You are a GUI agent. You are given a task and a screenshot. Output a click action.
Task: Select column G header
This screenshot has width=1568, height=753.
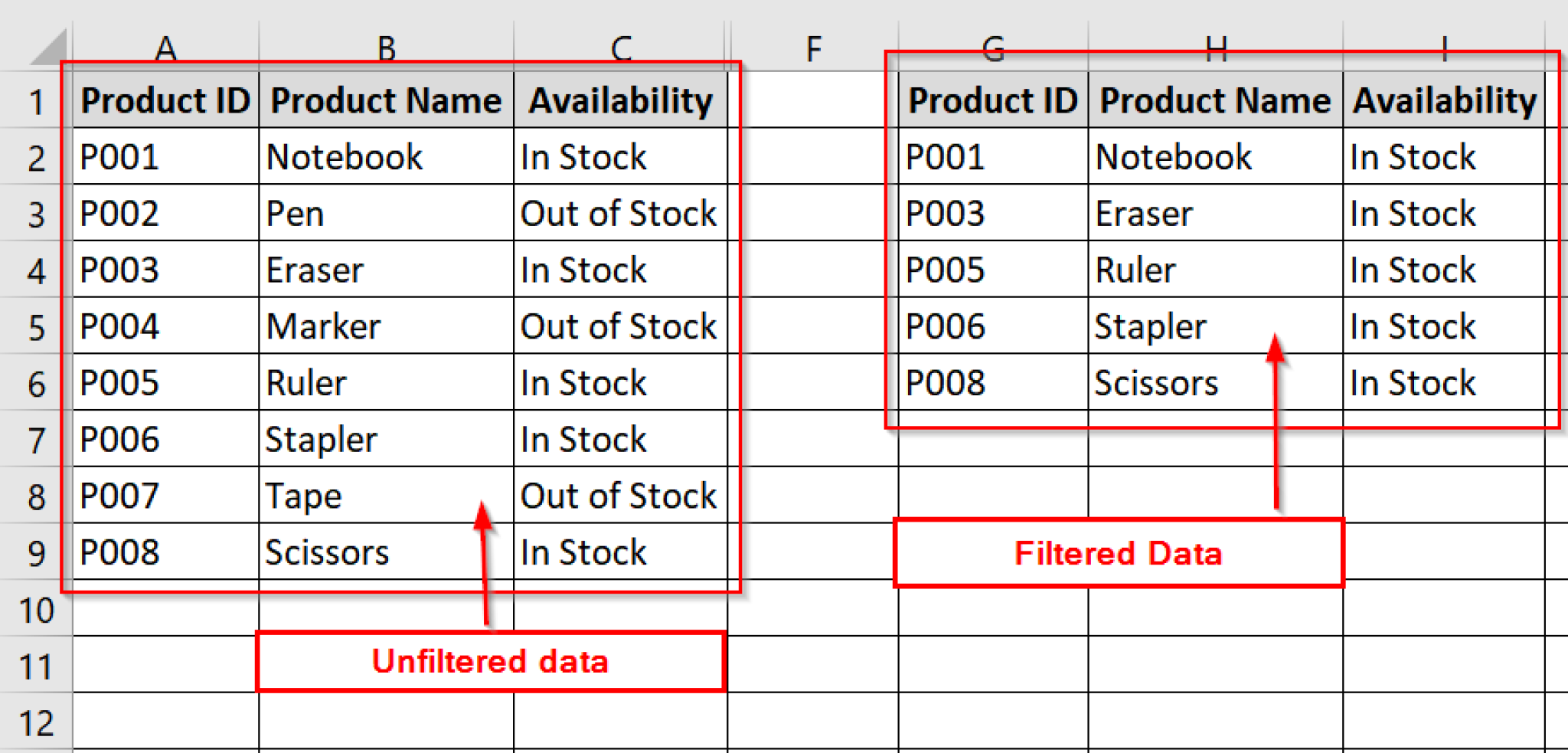pyautogui.click(x=991, y=47)
